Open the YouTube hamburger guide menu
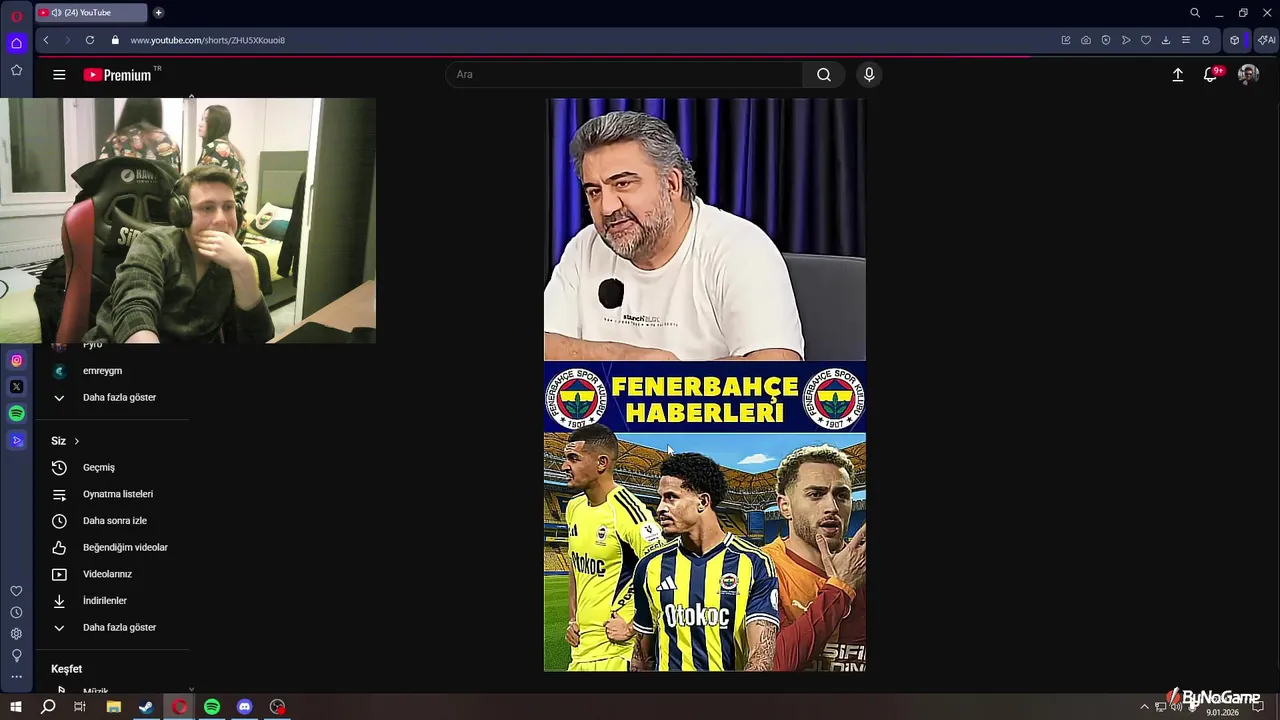Viewport: 1280px width, 720px height. [59, 75]
